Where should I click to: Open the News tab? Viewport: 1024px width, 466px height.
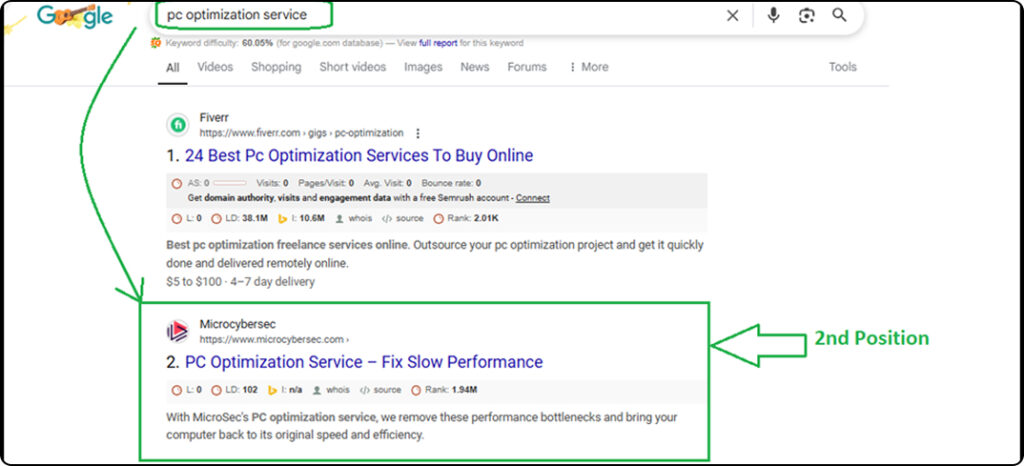coord(475,67)
